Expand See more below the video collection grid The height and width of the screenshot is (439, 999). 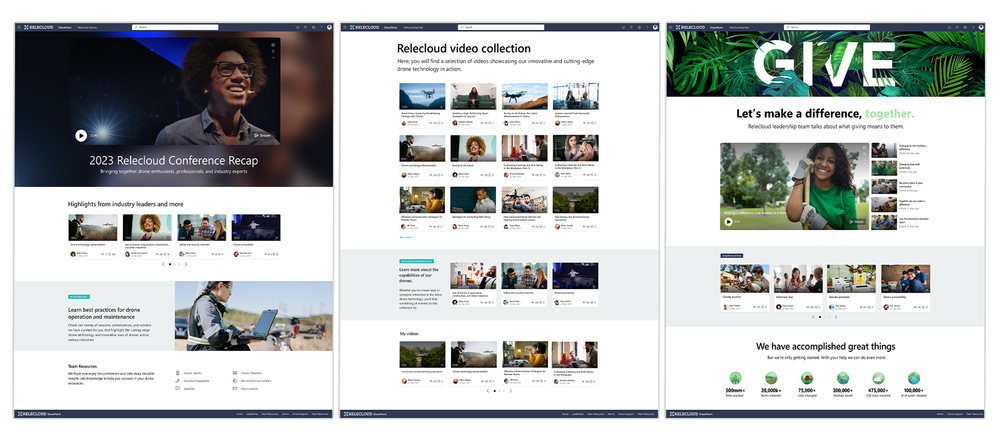(x=408, y=238)
